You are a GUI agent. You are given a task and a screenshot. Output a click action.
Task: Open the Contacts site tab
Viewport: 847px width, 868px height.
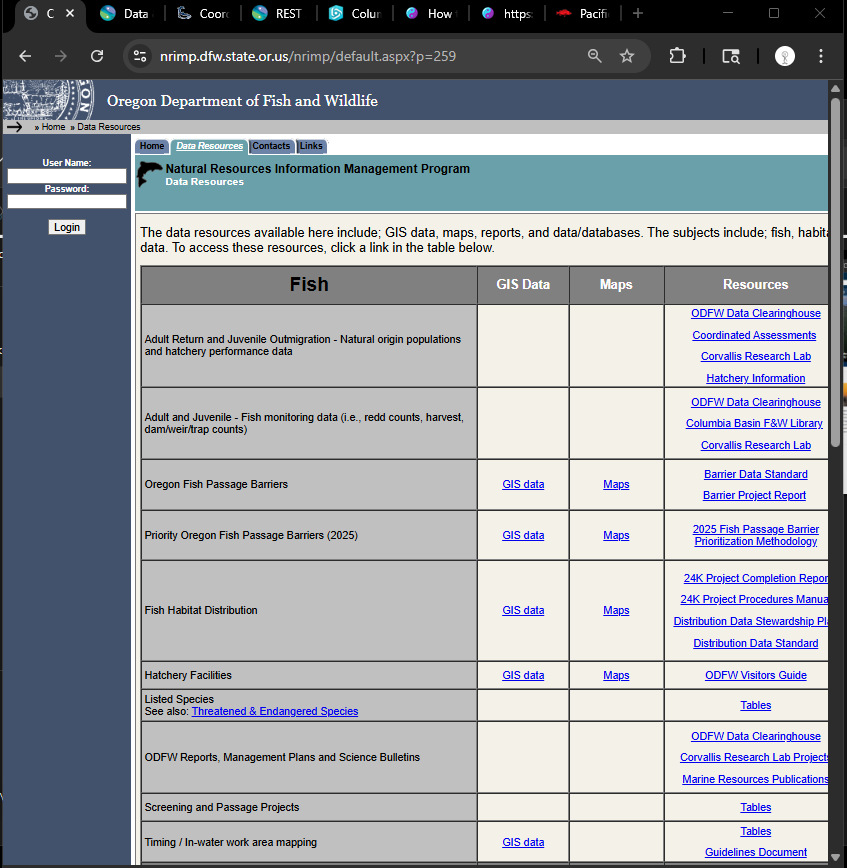(271, 146)
